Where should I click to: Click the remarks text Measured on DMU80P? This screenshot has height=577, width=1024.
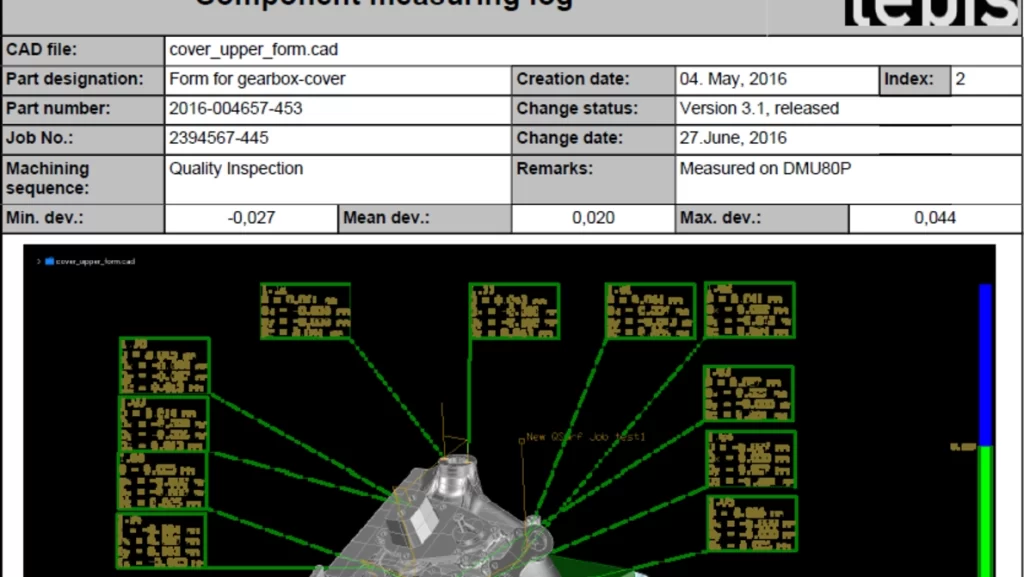coord(765,168)
